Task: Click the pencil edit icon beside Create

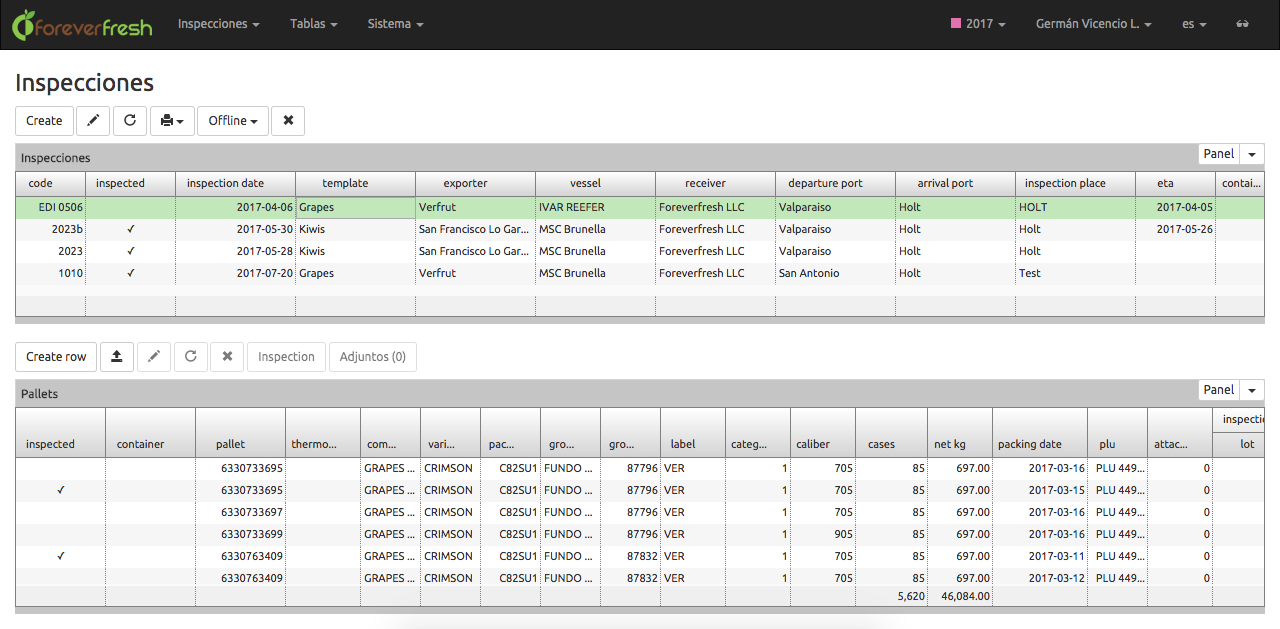Action: 93,121
